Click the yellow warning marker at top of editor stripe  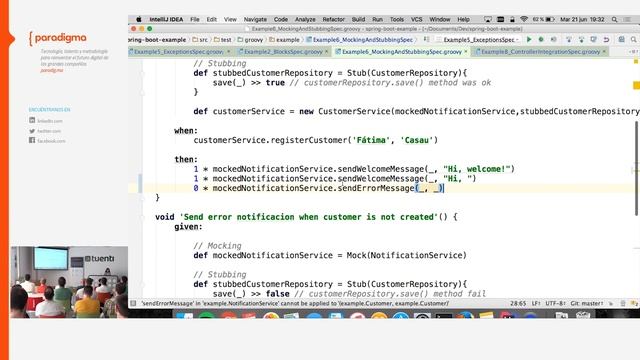click(x=636, y=62)
